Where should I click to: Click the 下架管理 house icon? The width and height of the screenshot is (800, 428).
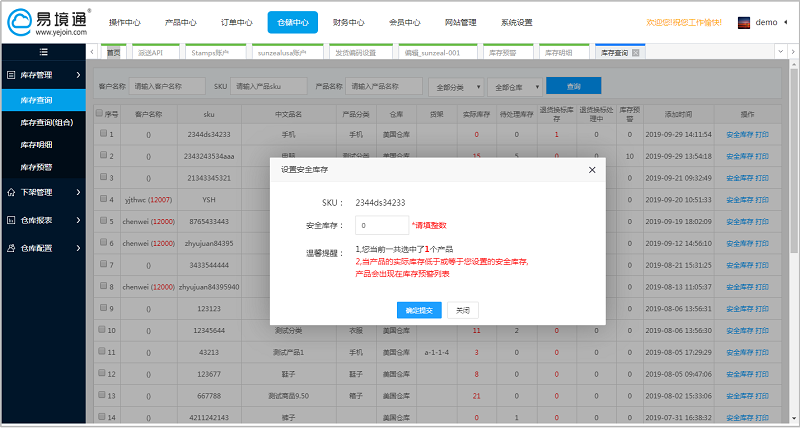tap(10, 192)
